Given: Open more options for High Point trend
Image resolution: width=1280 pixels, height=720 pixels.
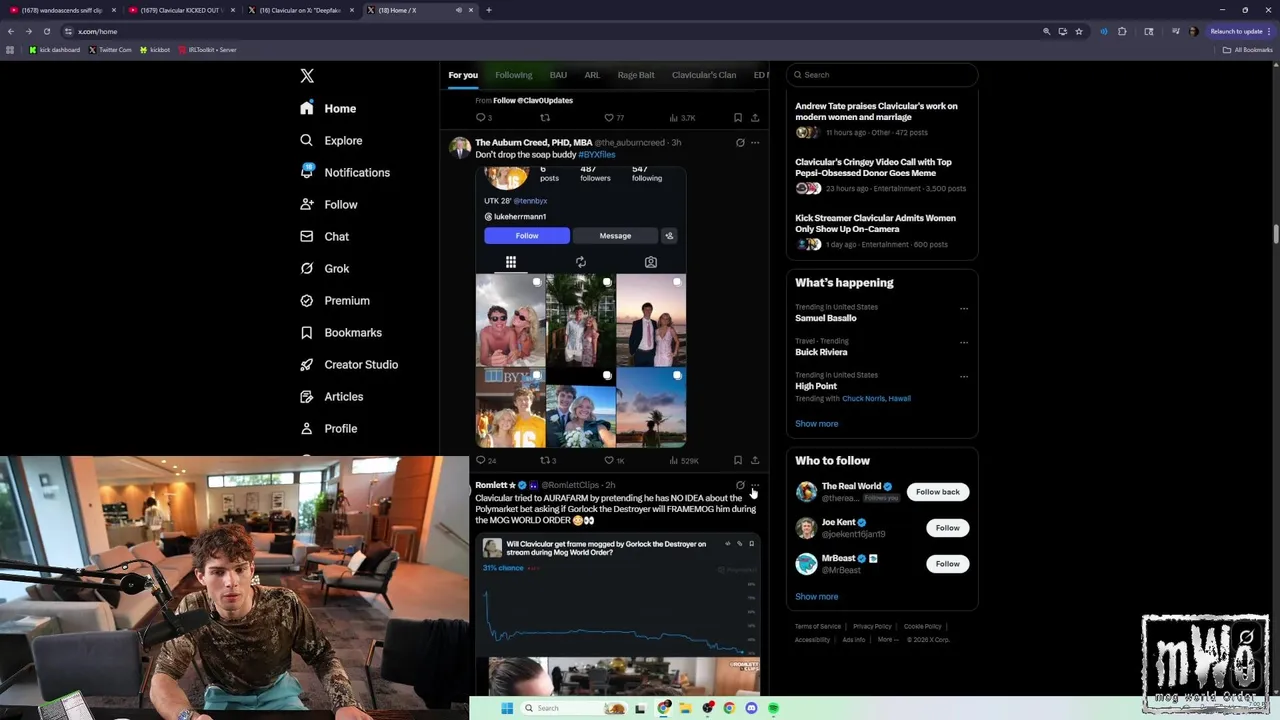Looking at the screenshot, I should (964, 376).
